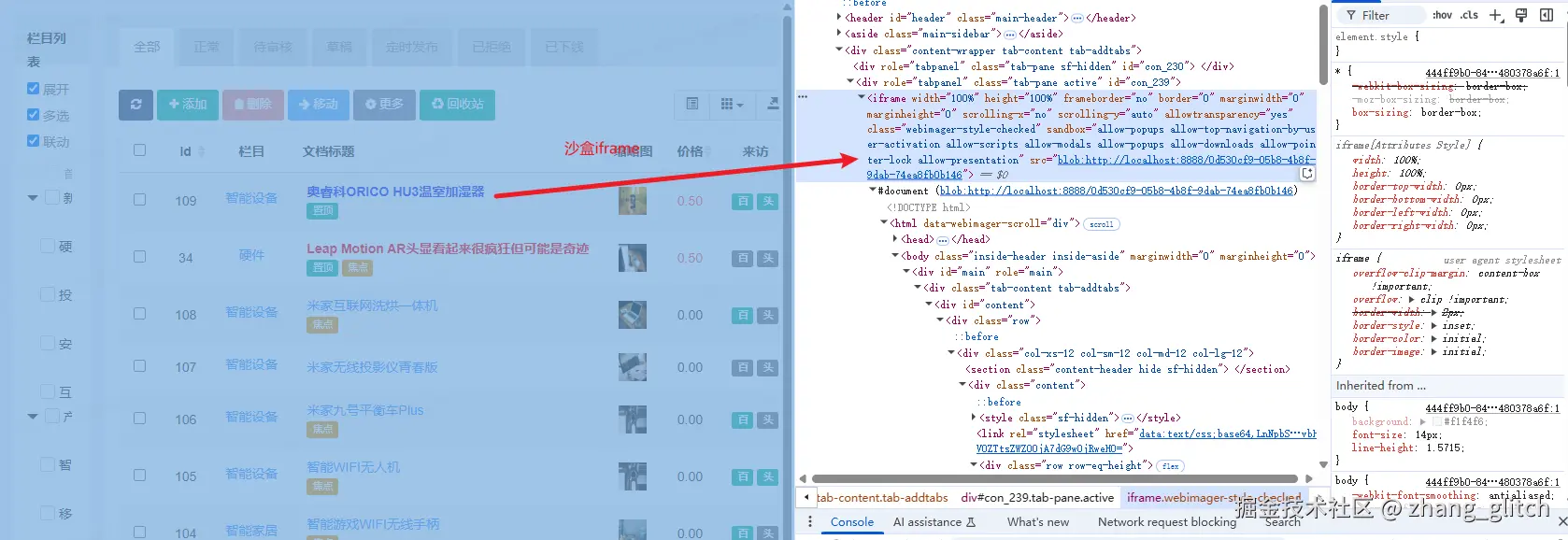Select the 待审核 tab

[x=273, y=47]
